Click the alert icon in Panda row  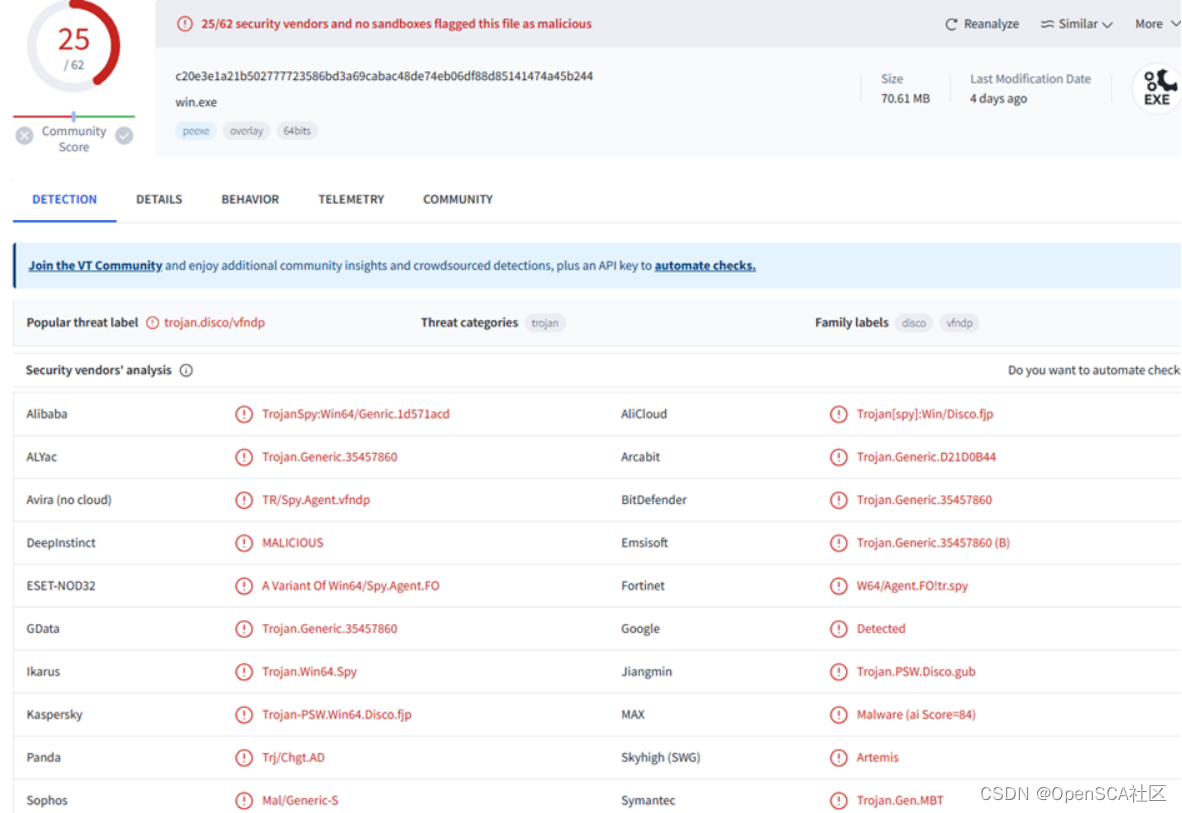click(x=243, y=758)
